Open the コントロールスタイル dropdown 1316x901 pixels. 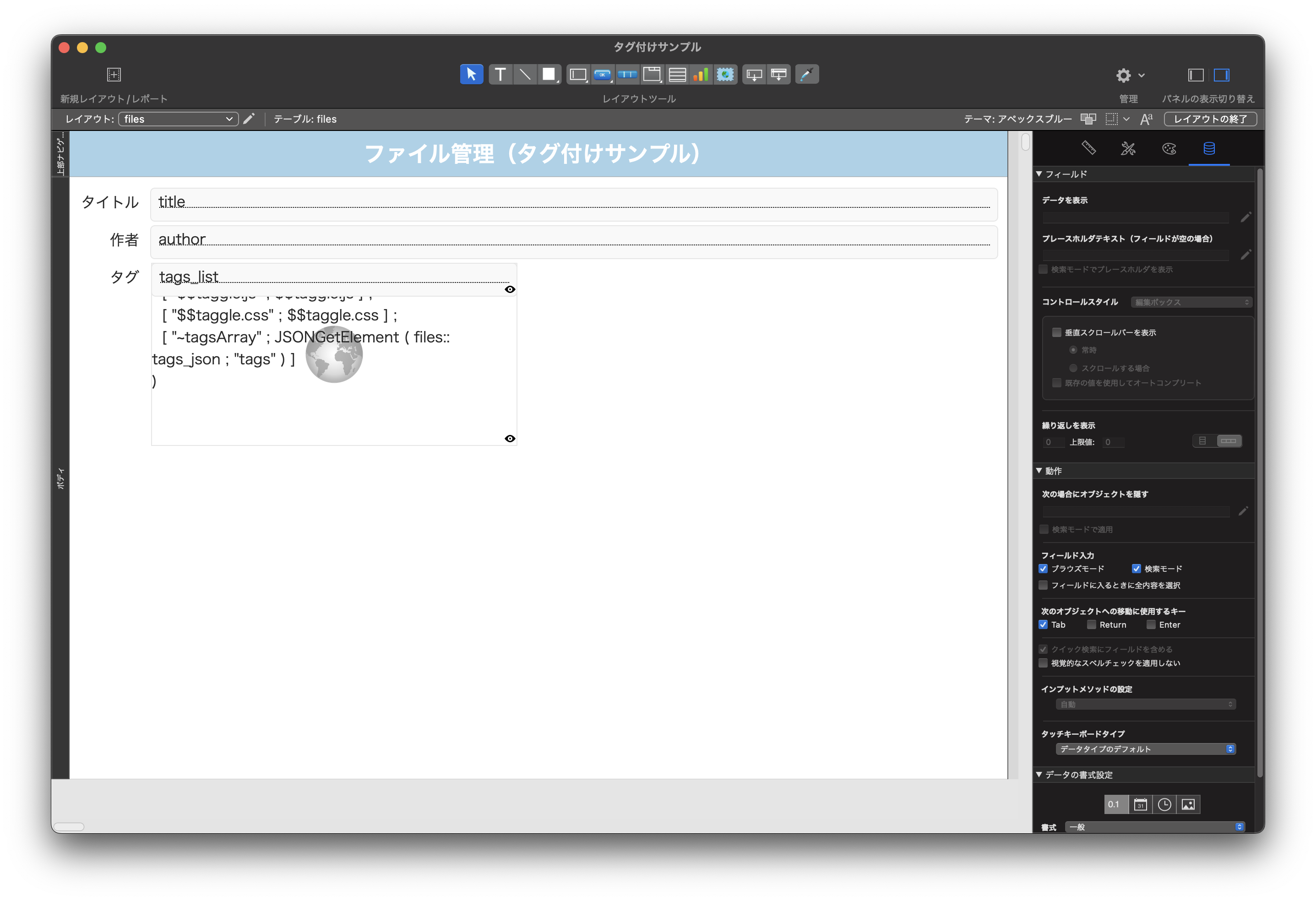coord(1191,303)
